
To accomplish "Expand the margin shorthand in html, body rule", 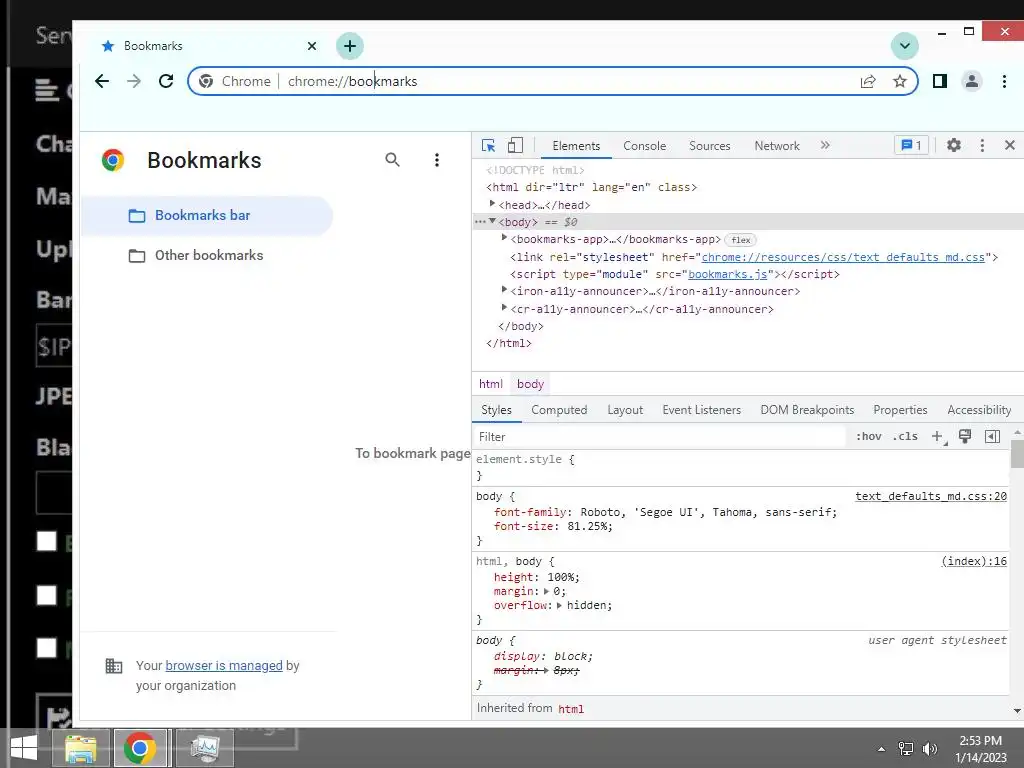I will tap(547, 591).
